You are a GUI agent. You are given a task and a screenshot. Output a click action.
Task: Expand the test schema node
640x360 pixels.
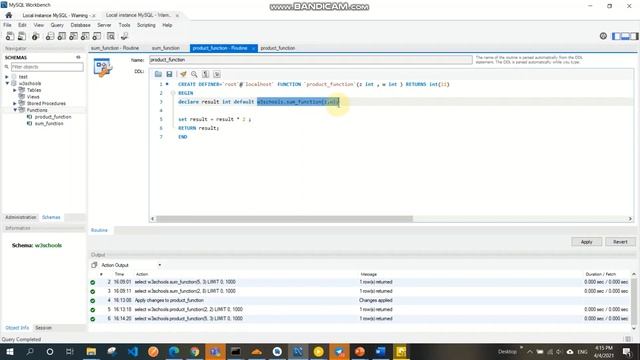[x=7, y=77]
